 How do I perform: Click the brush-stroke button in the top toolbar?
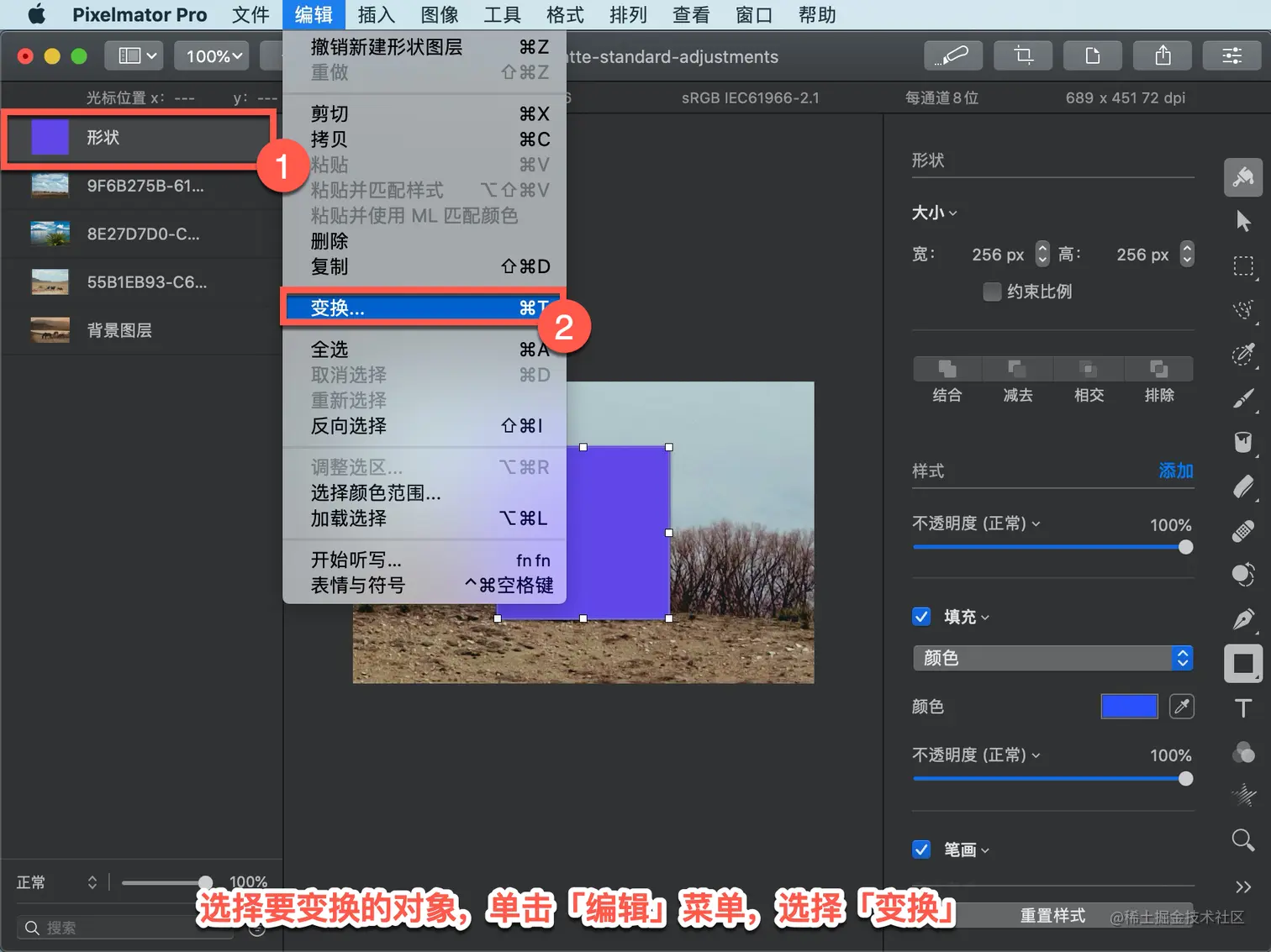[x=953, y=56]
